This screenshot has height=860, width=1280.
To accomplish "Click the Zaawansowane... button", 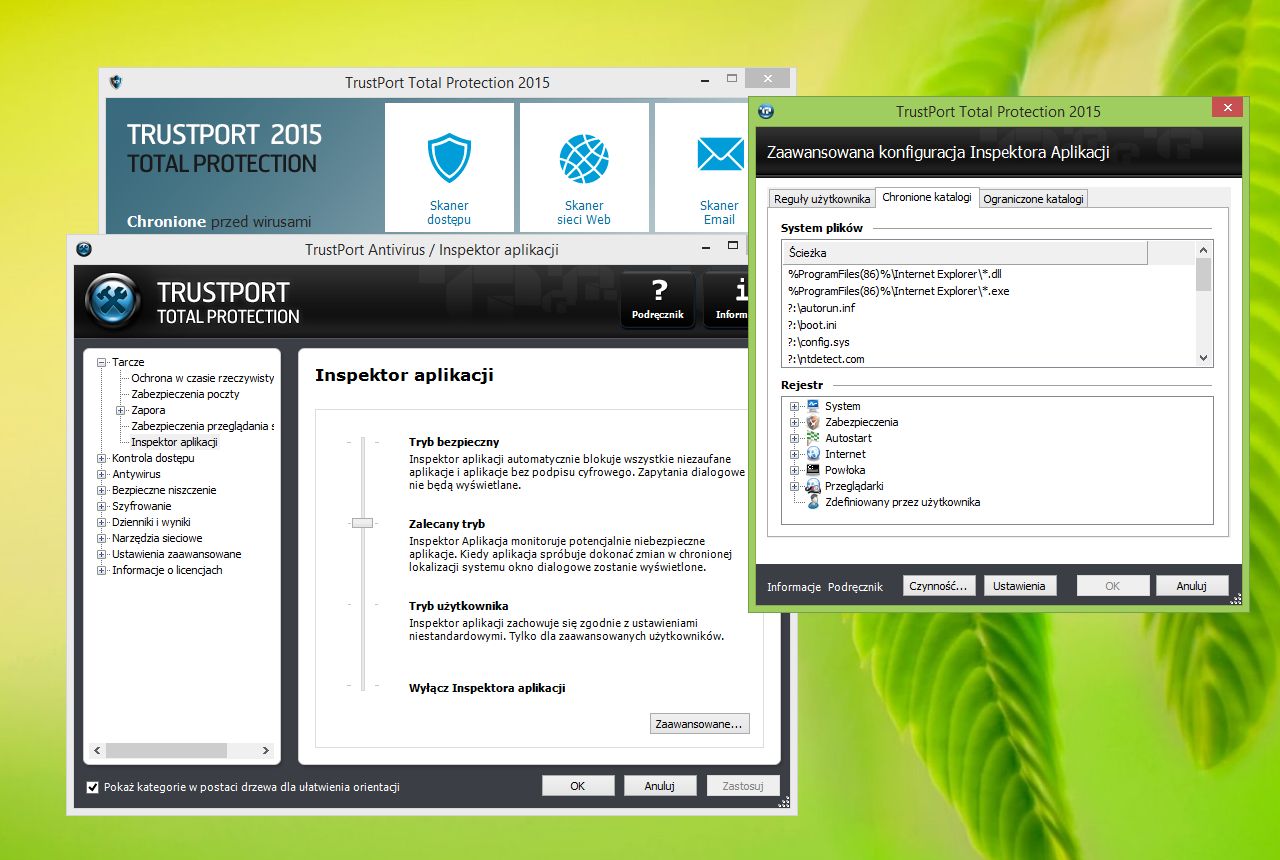I will [x=700, y=724].
